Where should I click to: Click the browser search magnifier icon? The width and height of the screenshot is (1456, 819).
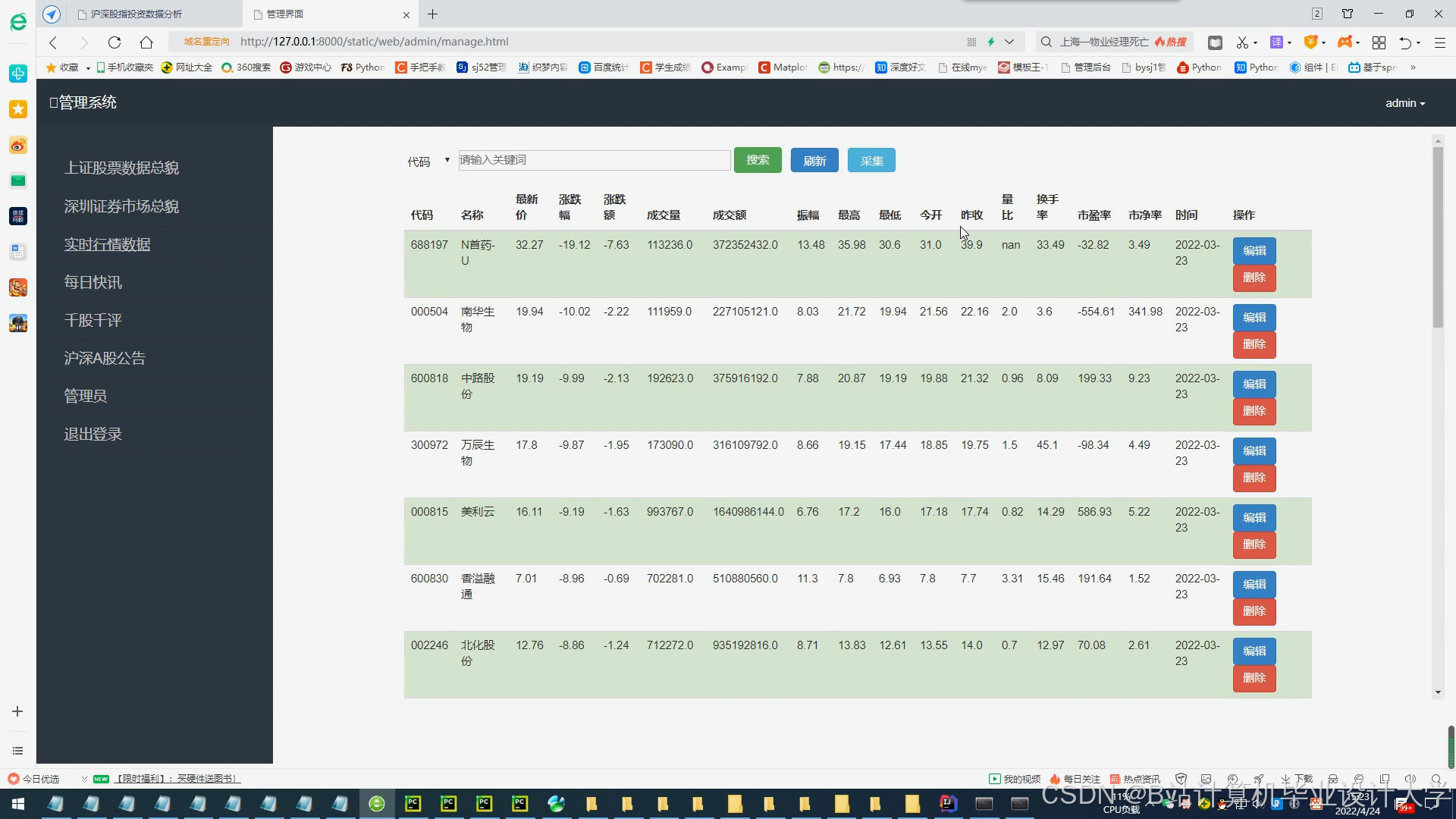(1046, 42)
